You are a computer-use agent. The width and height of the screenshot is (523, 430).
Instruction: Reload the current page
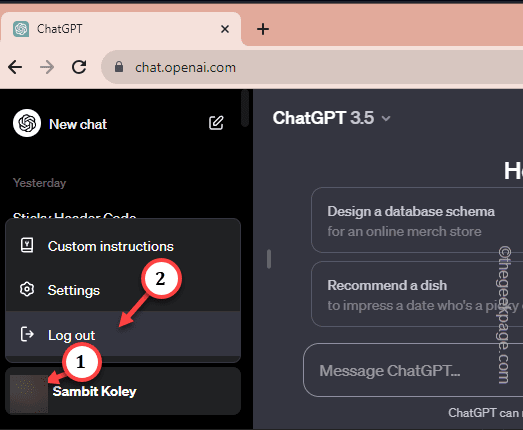point(79,67)
